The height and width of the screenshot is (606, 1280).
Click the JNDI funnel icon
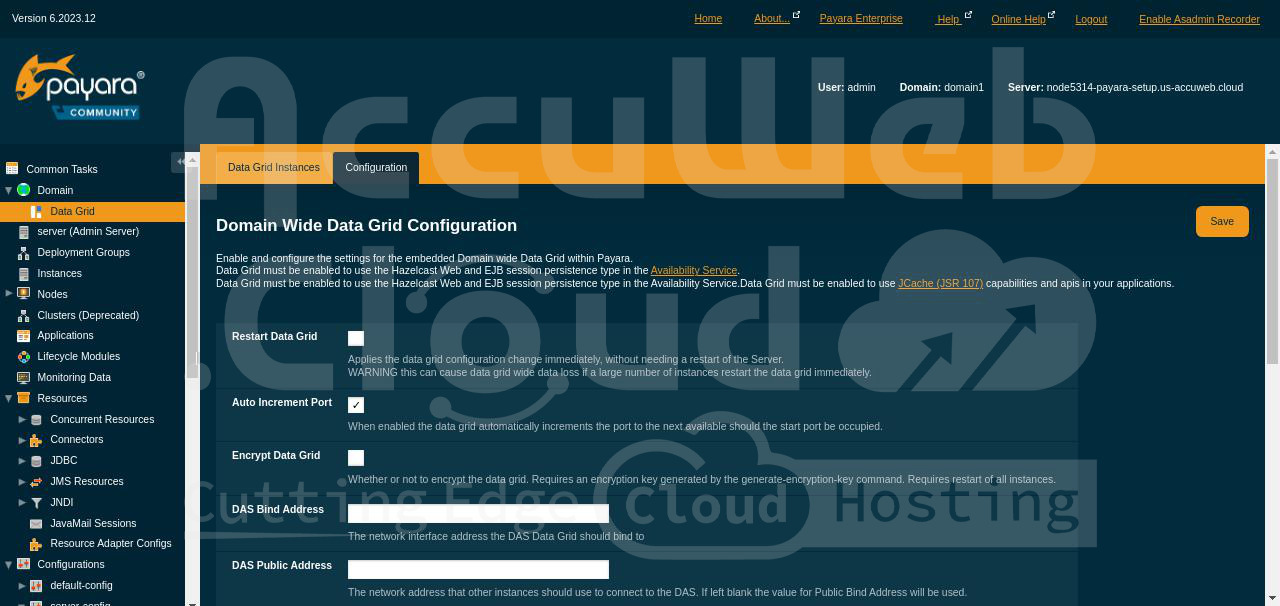coord(37,503)
